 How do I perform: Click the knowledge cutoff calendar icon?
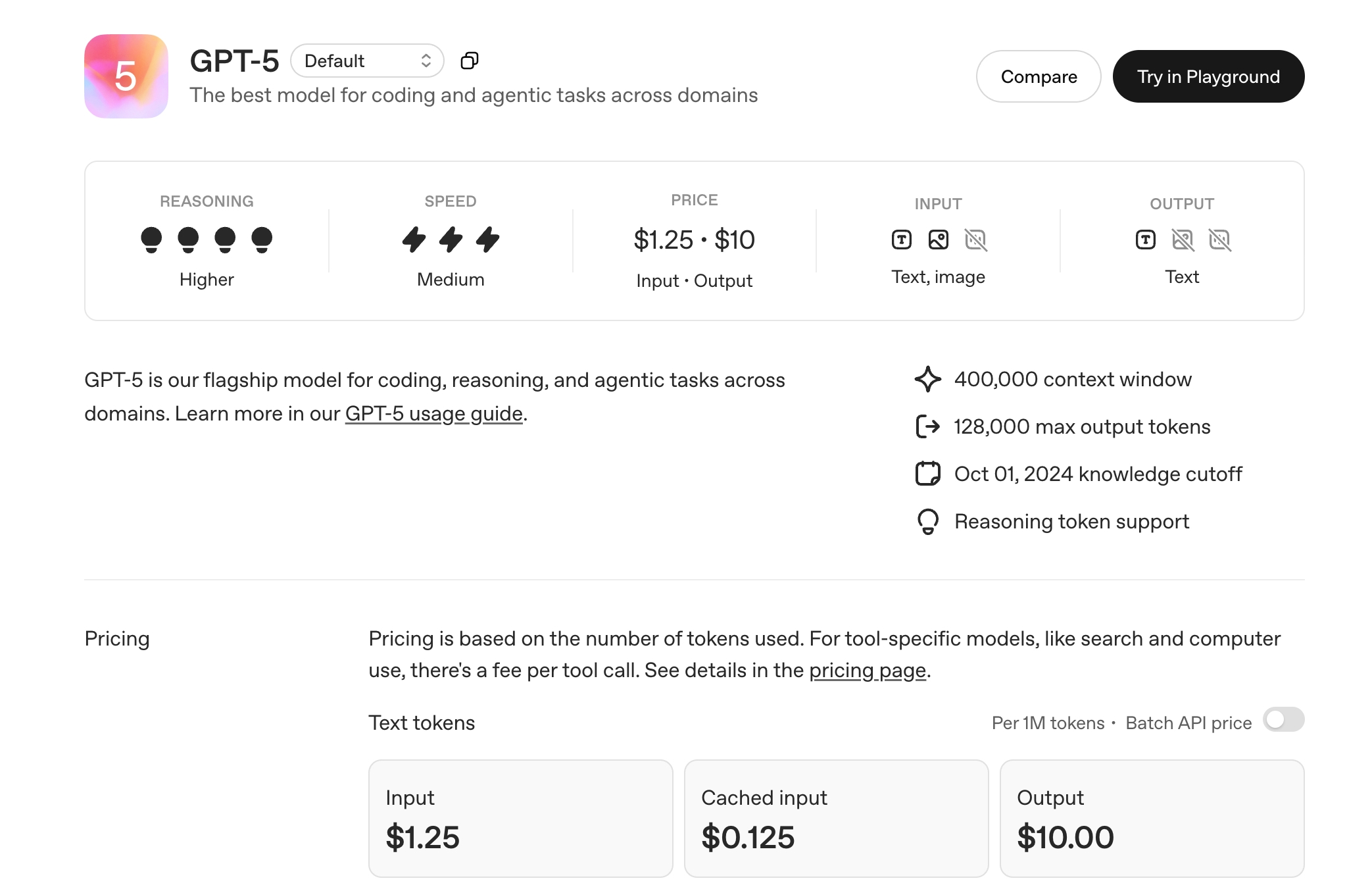(927, 474)
